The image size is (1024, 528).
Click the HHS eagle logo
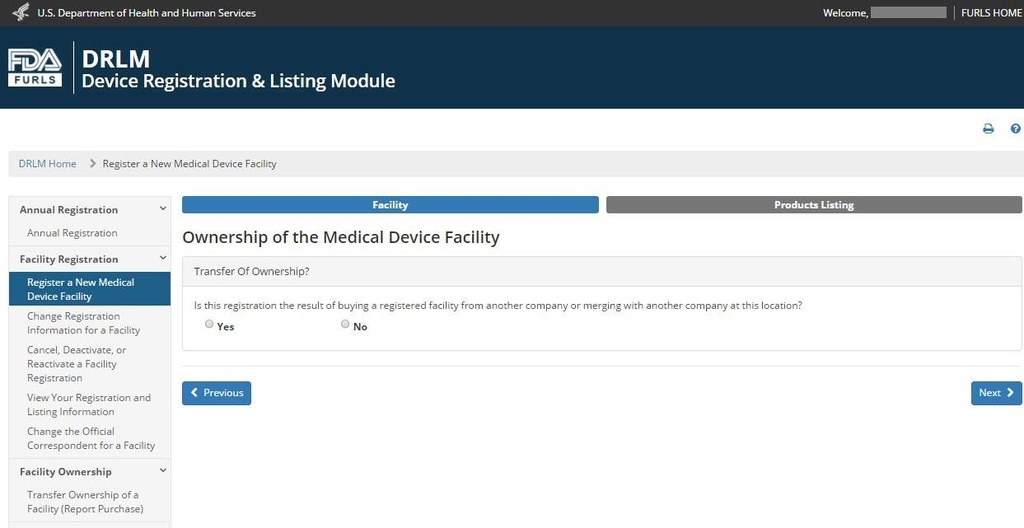pyautogui.click(x=21, y=12)
